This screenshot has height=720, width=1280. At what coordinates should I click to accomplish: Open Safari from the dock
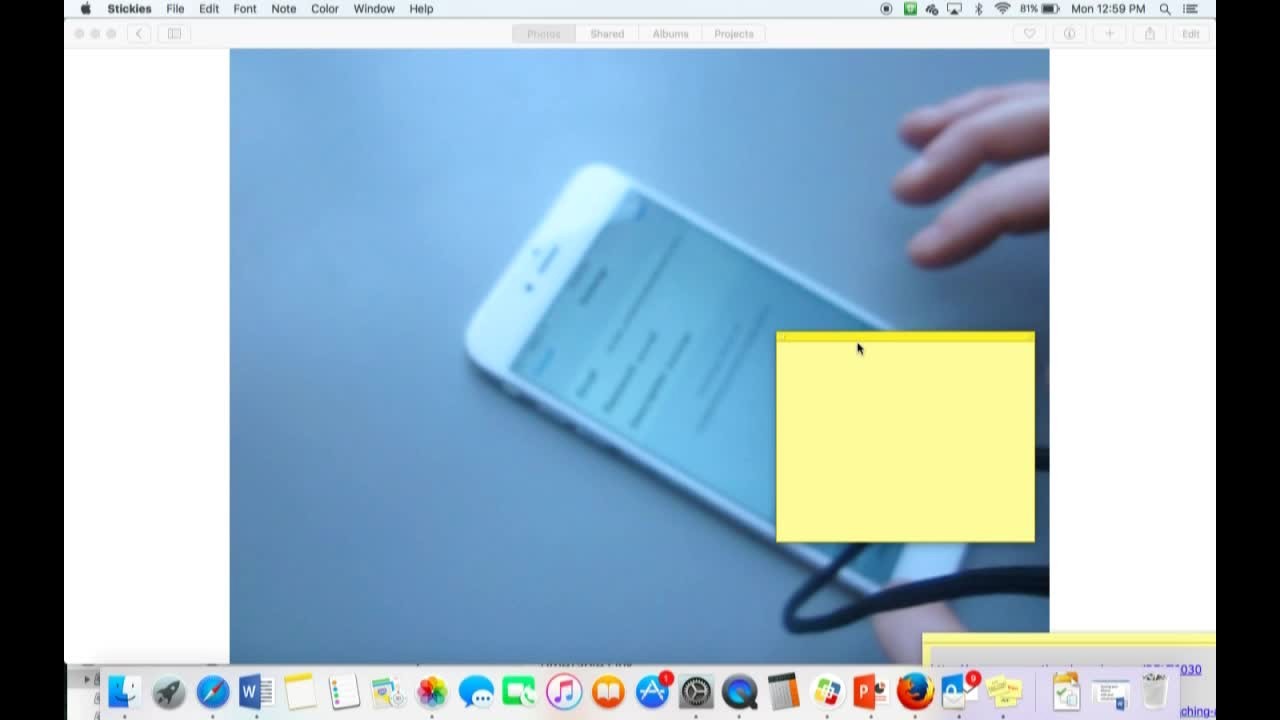point(212,692)
